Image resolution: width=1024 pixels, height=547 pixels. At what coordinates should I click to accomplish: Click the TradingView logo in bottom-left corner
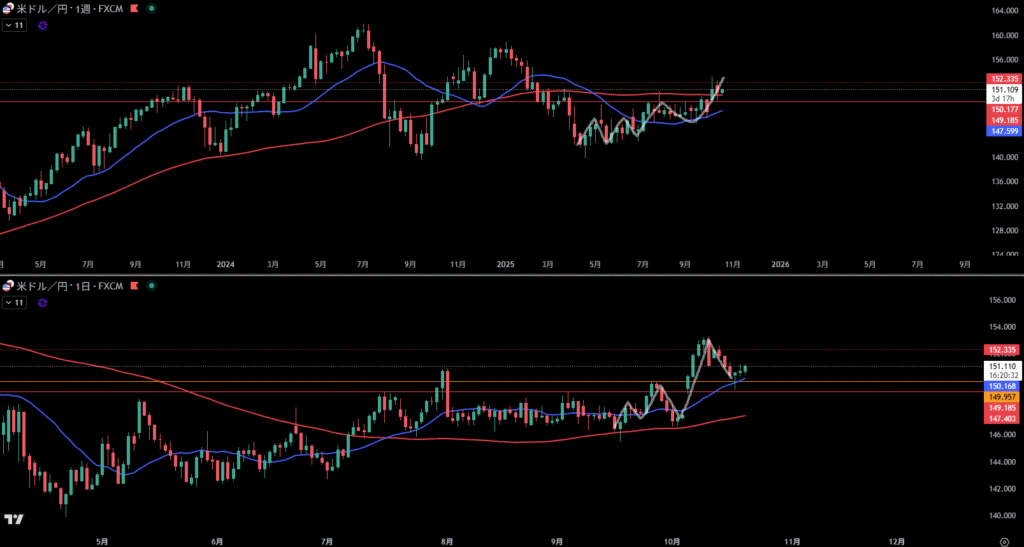[13, 519]
